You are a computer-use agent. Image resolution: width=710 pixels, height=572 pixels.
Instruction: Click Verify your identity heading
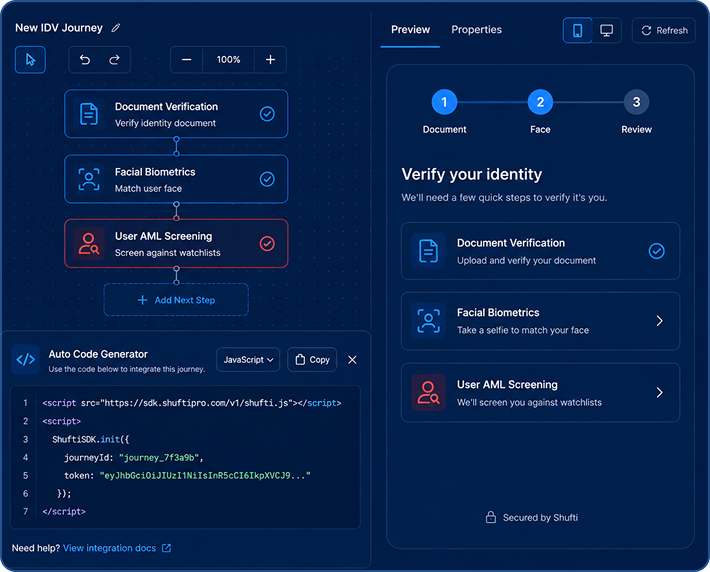(471, 174)
